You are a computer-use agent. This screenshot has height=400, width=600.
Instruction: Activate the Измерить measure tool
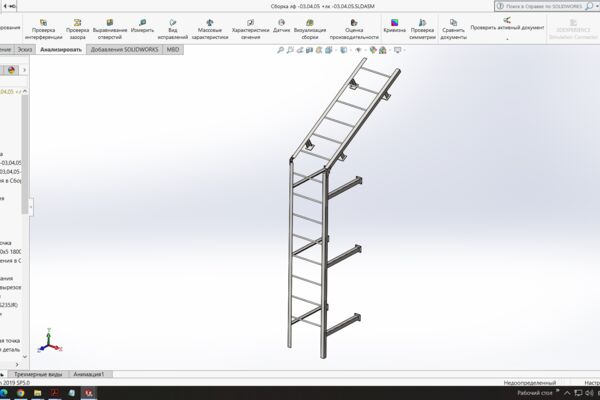[x=142, y=26]
